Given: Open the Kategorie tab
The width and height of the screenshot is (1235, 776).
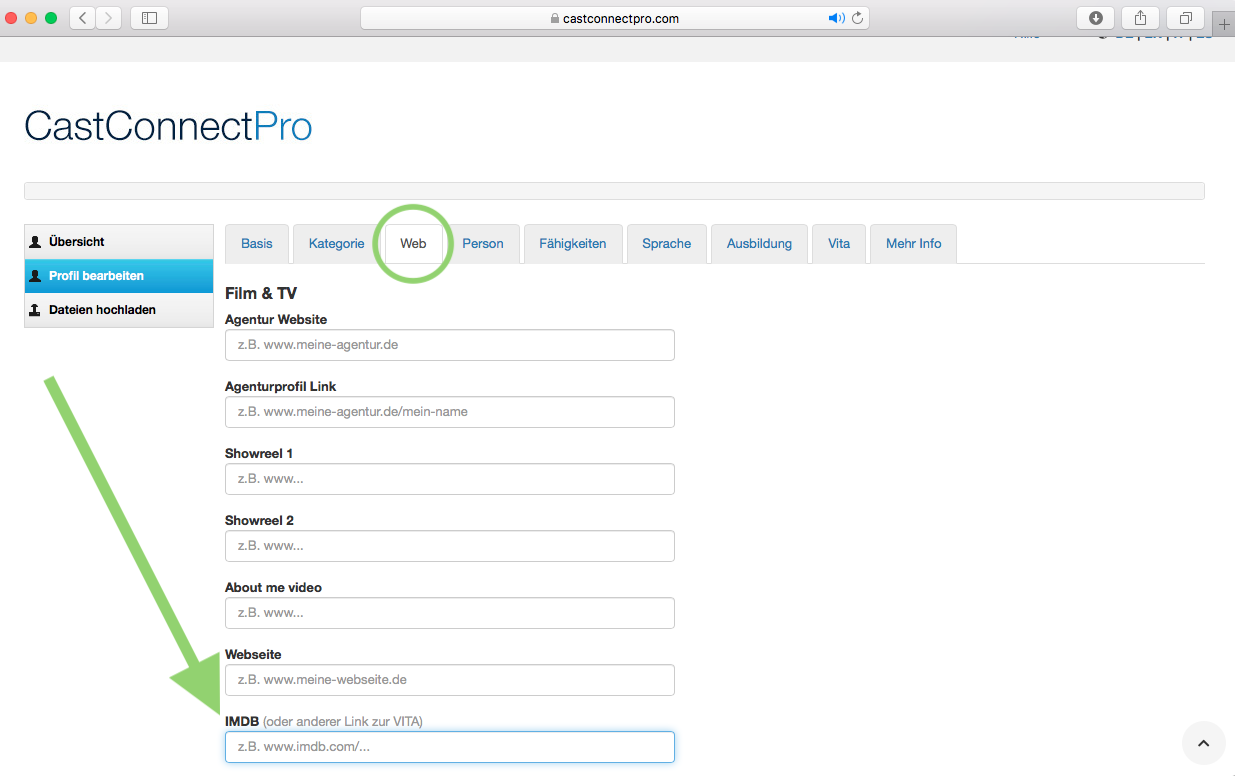Looking at the screenshot, I should point(336,244).
